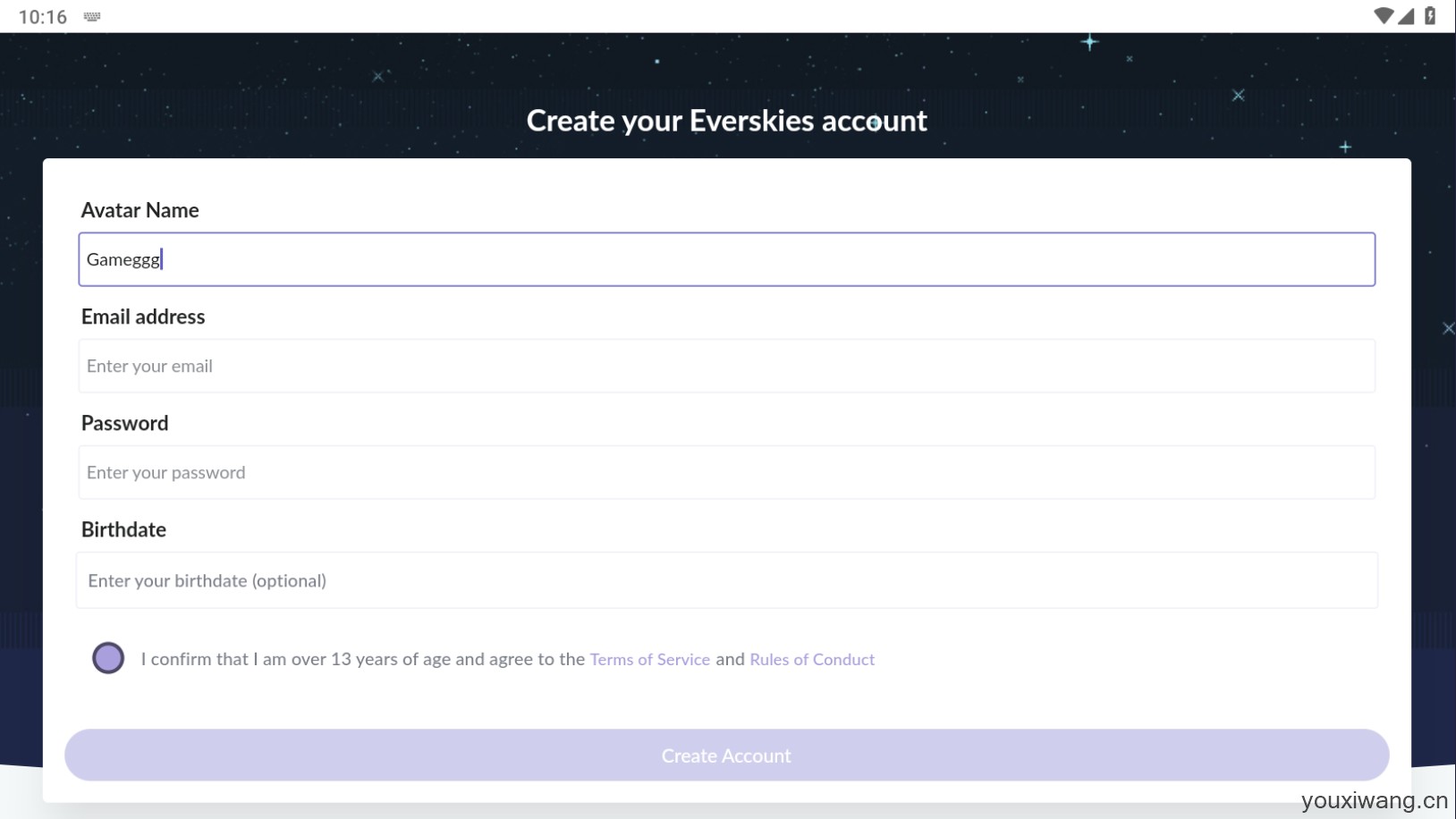Open the Terms of Service link
Viewport: 1456px width, 819px height.
649,659
